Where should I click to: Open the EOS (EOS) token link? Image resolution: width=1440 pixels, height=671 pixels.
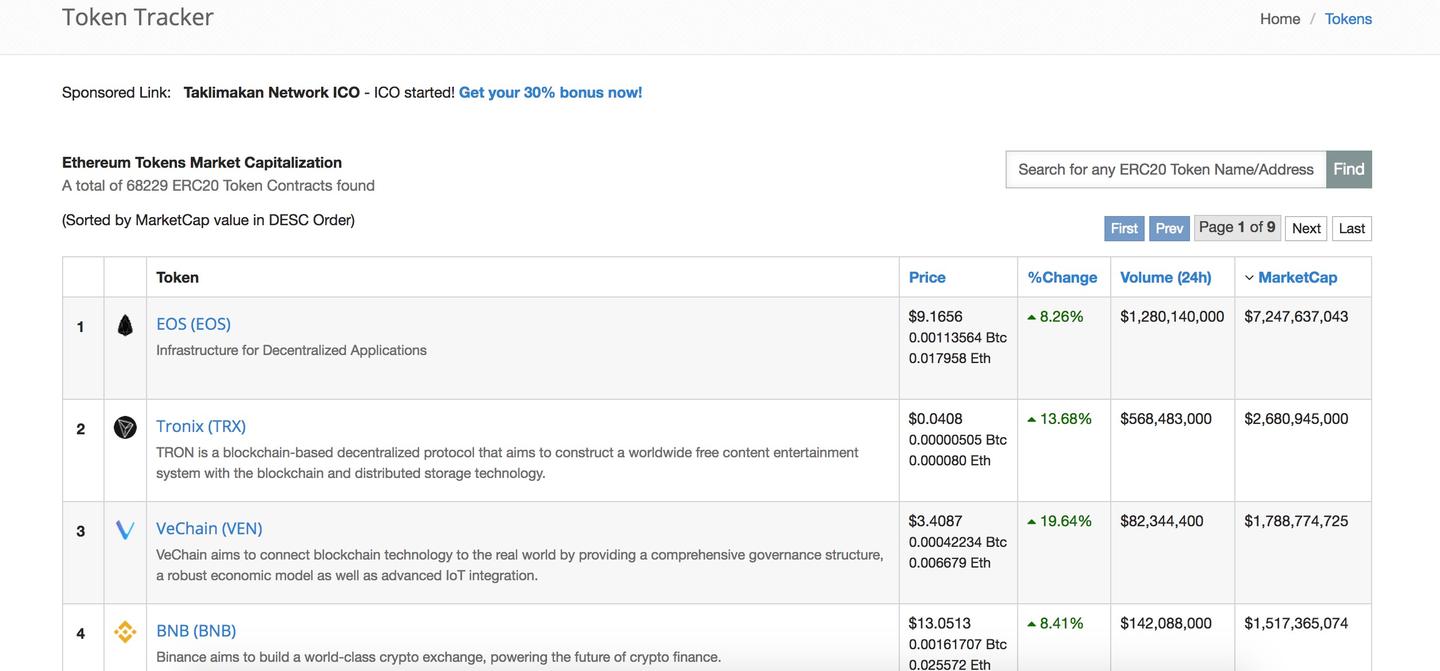(x=193, y=324)
